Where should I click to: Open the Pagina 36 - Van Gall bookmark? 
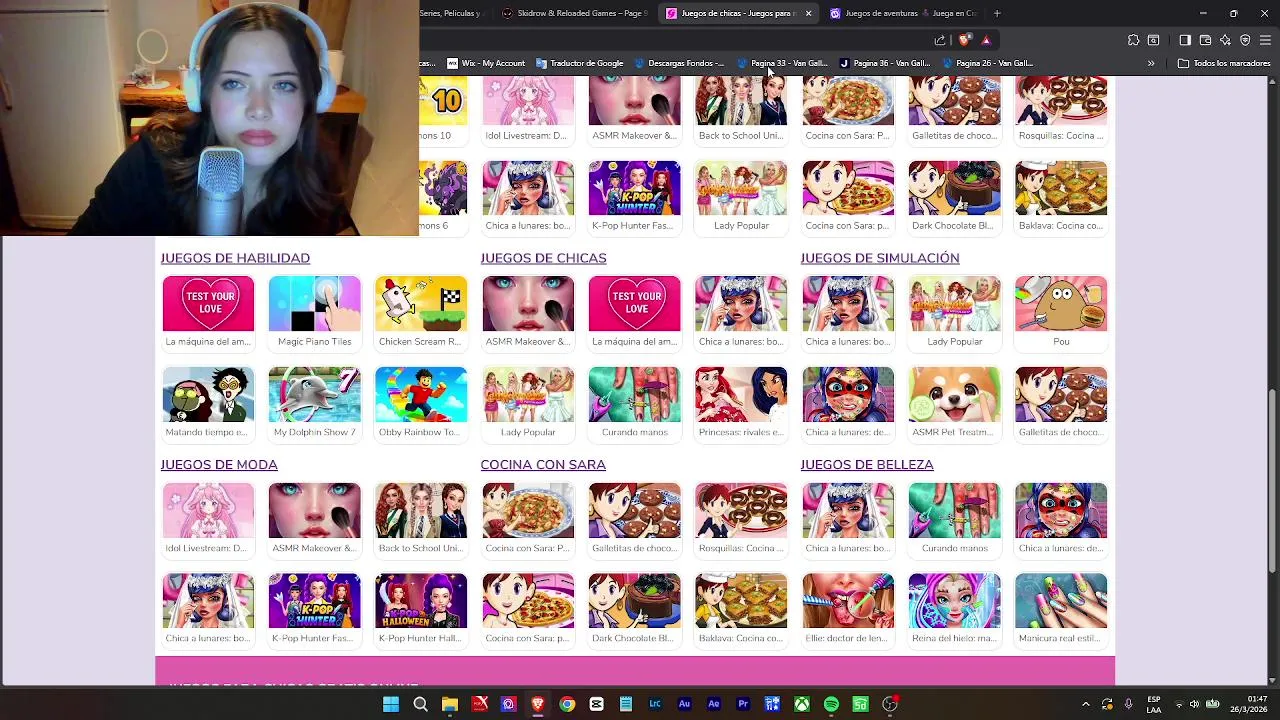pos(885,63)
